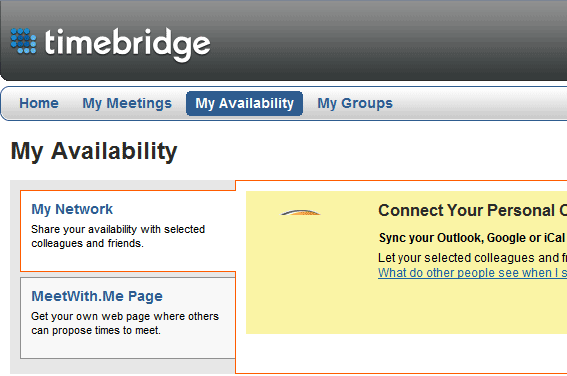Select the My Availability tab
567x376 pixels.
point(244,103)
